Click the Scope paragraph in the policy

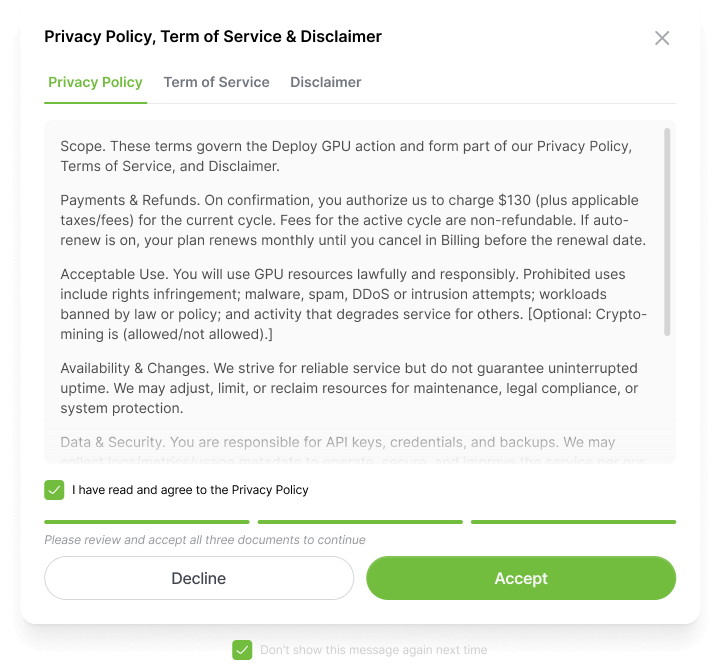(345, 156)
